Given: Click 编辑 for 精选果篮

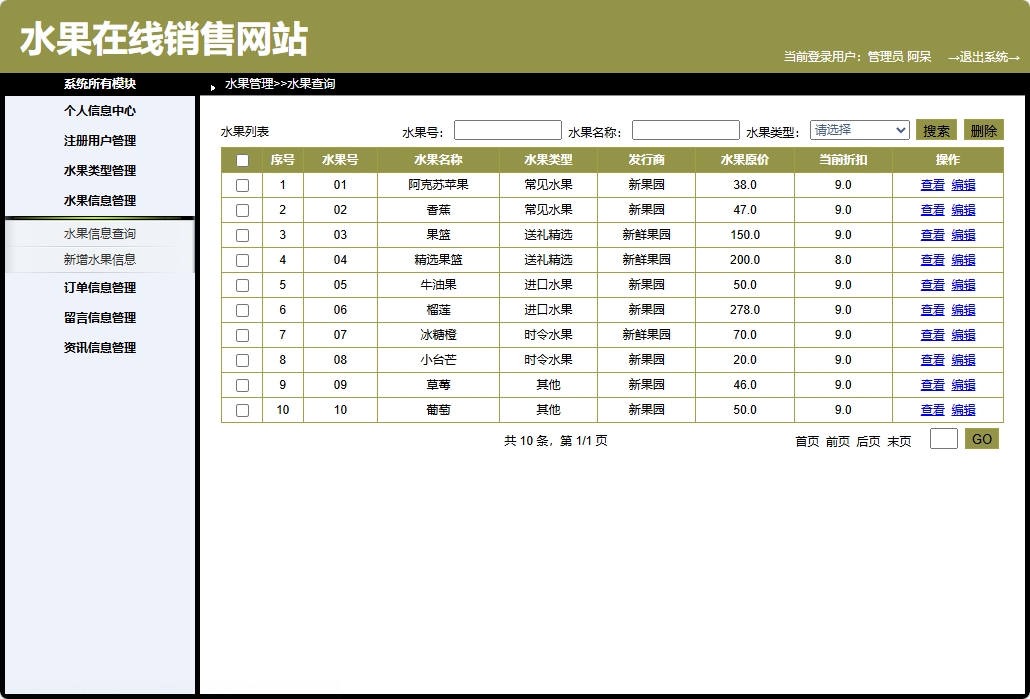Looking at the screenshot, I should tap(963, 260).
